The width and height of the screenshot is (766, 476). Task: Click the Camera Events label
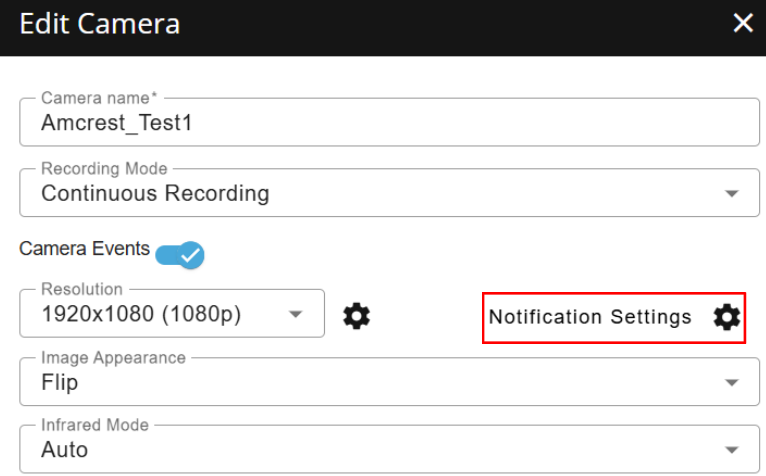tap(84, 249)
